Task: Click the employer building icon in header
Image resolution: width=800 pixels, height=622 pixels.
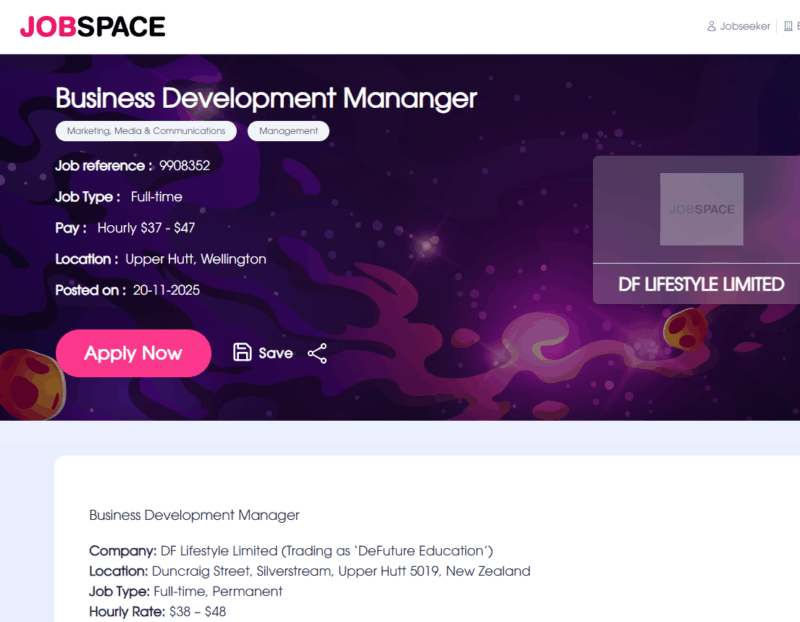Action: (x=789, y=26)
